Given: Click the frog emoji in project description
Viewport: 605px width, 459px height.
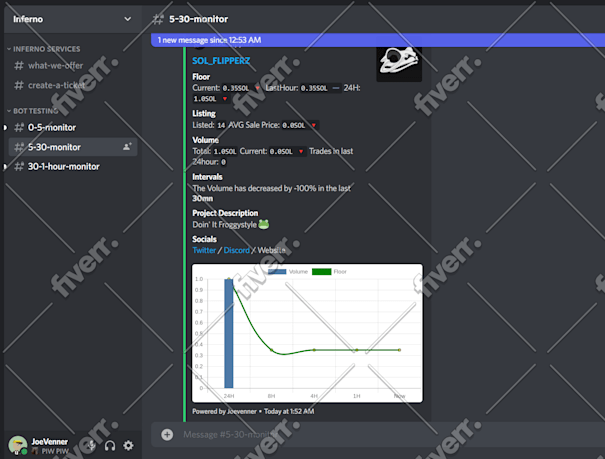Looking at the screenshot, I should pos(264,224).
